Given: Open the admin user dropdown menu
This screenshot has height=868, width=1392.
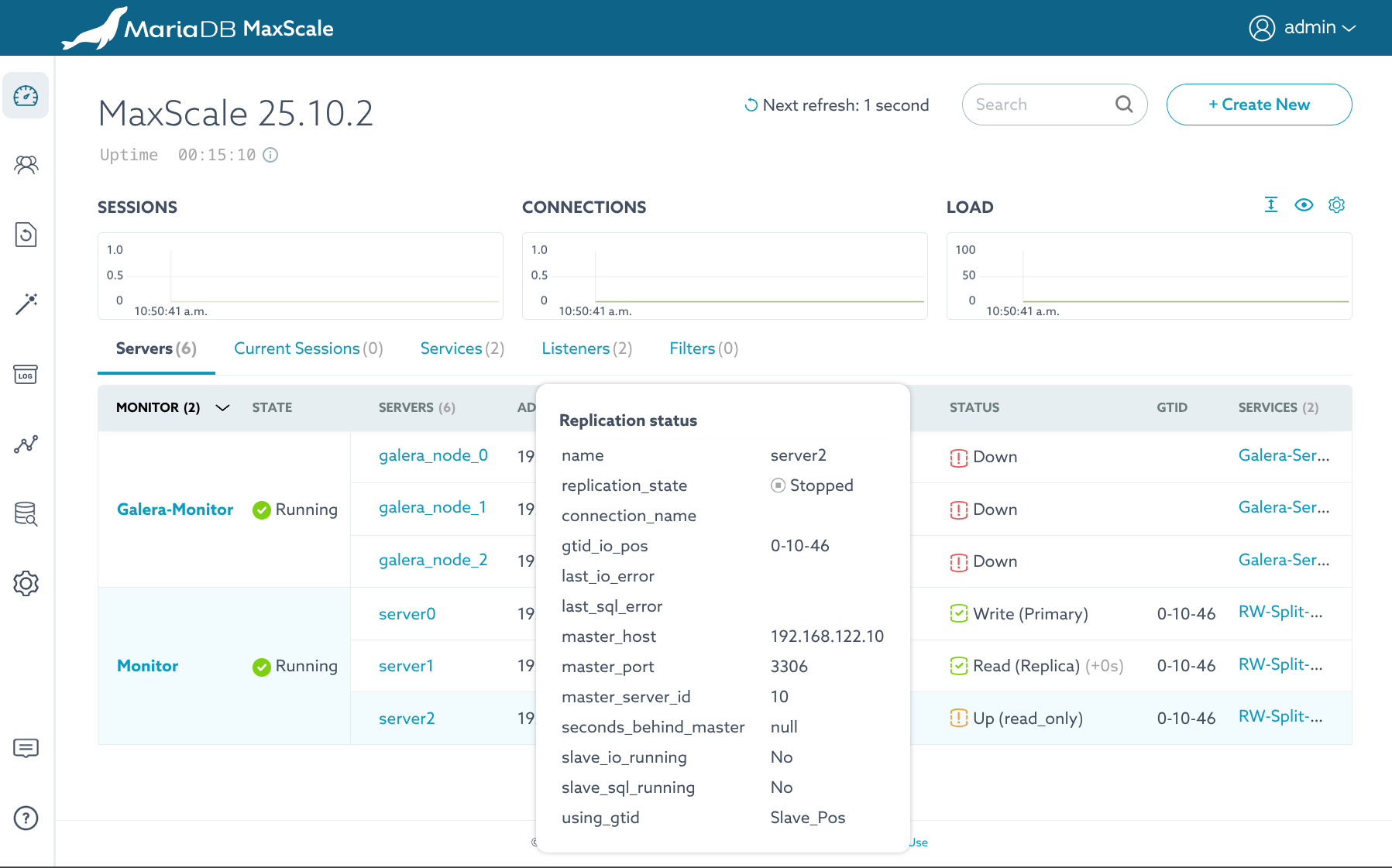Looking at the screenshot, I should (1302, 28).
